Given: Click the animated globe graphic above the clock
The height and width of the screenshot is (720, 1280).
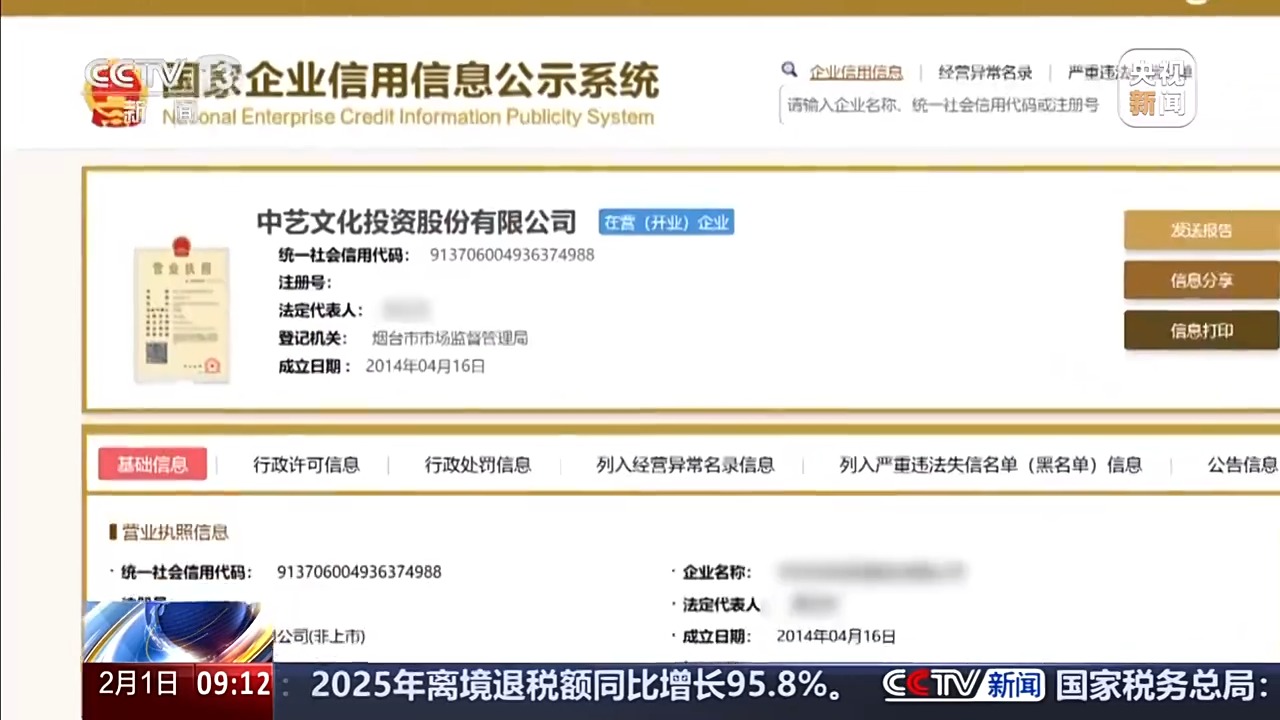Looking at the screenshot, I should click(x=177, y=631).
